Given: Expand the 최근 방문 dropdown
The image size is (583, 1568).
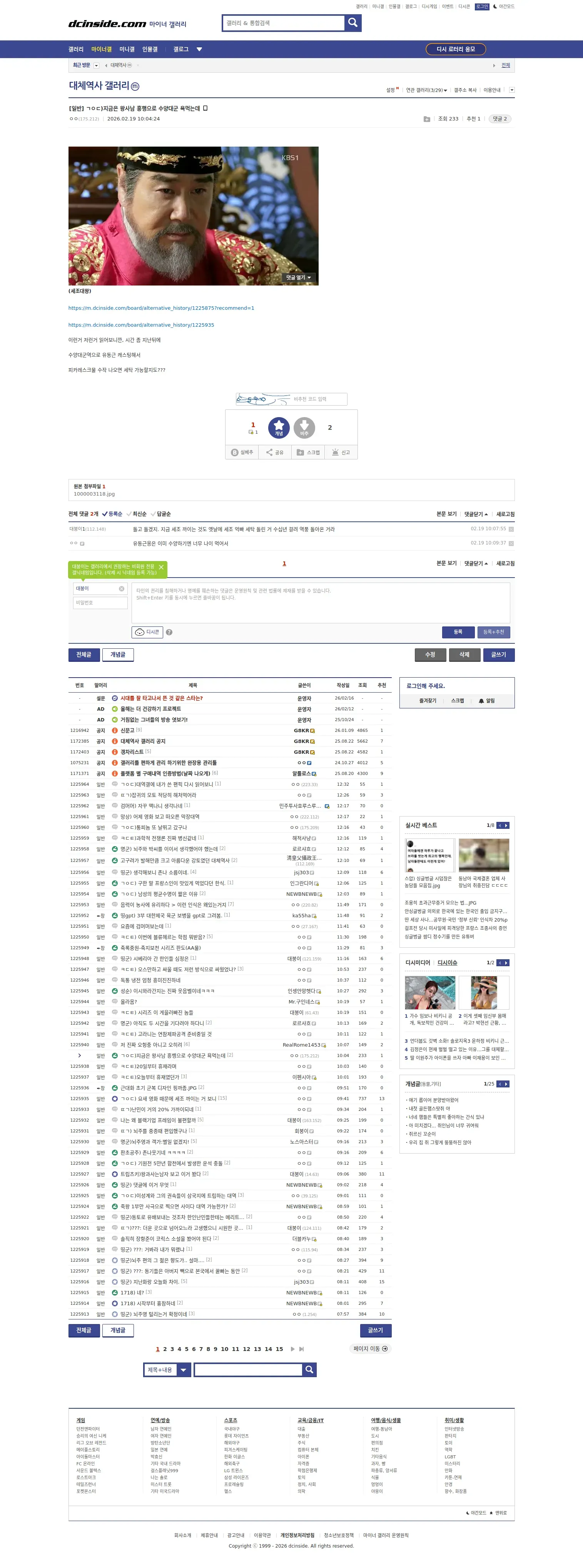Looking at the screenshot, I should [x=96, y=65].
